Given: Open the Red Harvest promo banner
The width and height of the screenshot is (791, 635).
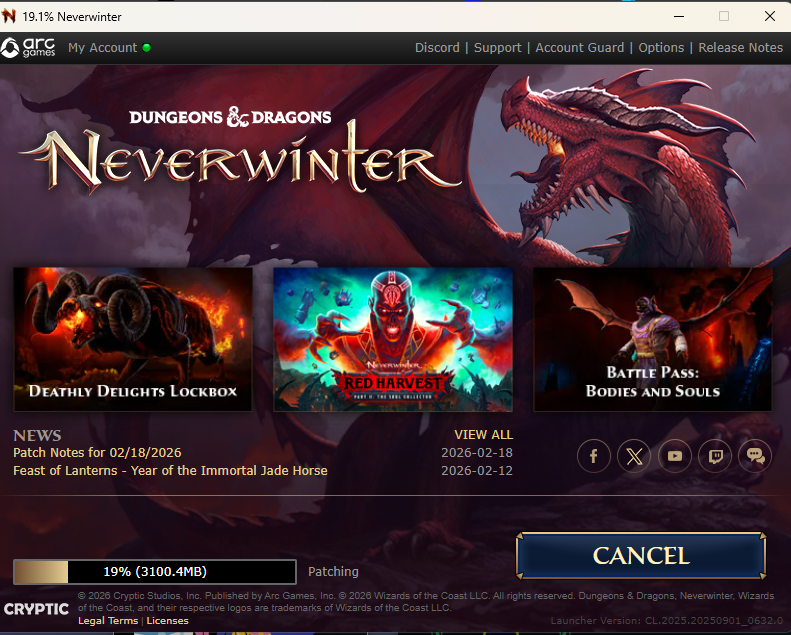Looking at the screenshot, I should click(393, 339).
